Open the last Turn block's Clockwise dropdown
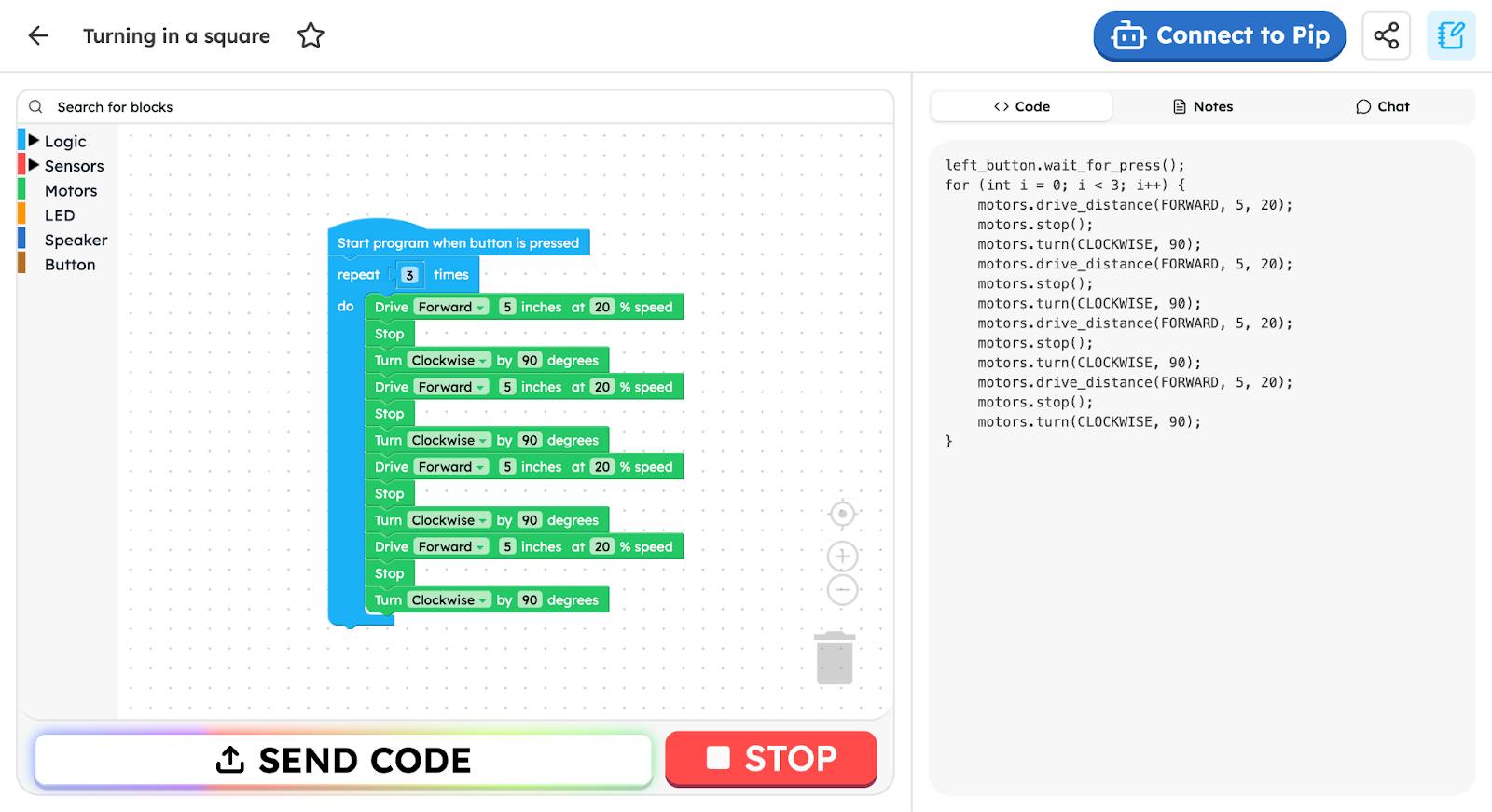 [449, 600]
